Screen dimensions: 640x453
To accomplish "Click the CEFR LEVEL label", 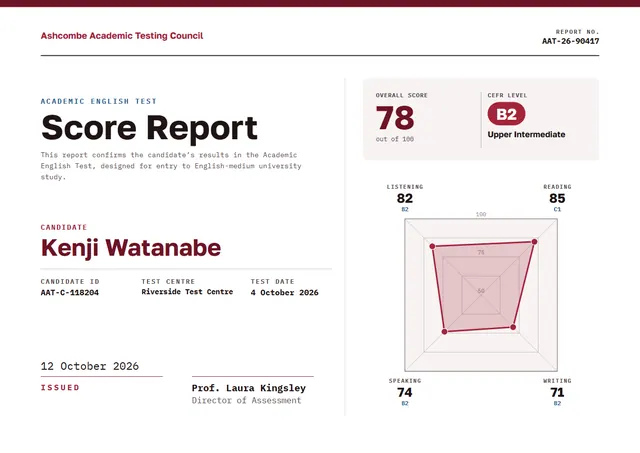I will [x=507, y=95].
